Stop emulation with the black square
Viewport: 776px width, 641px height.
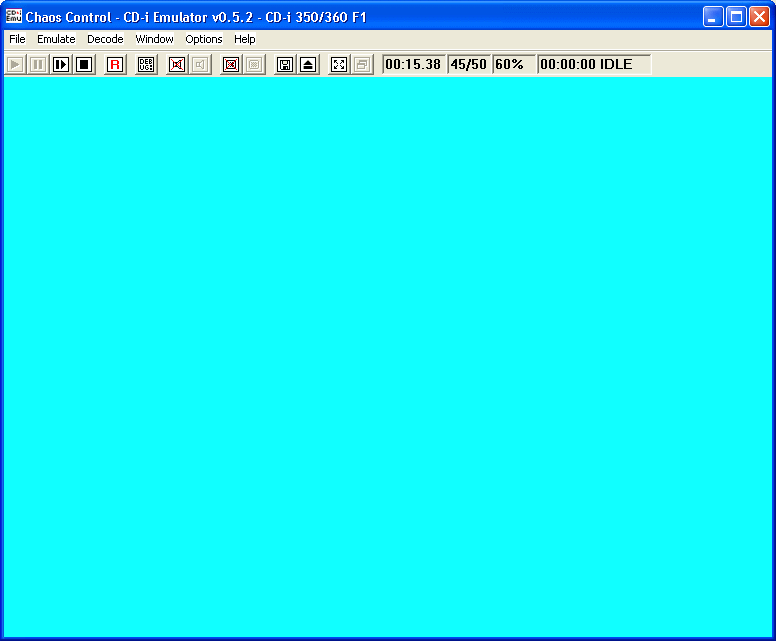click(x=84, y=64)
